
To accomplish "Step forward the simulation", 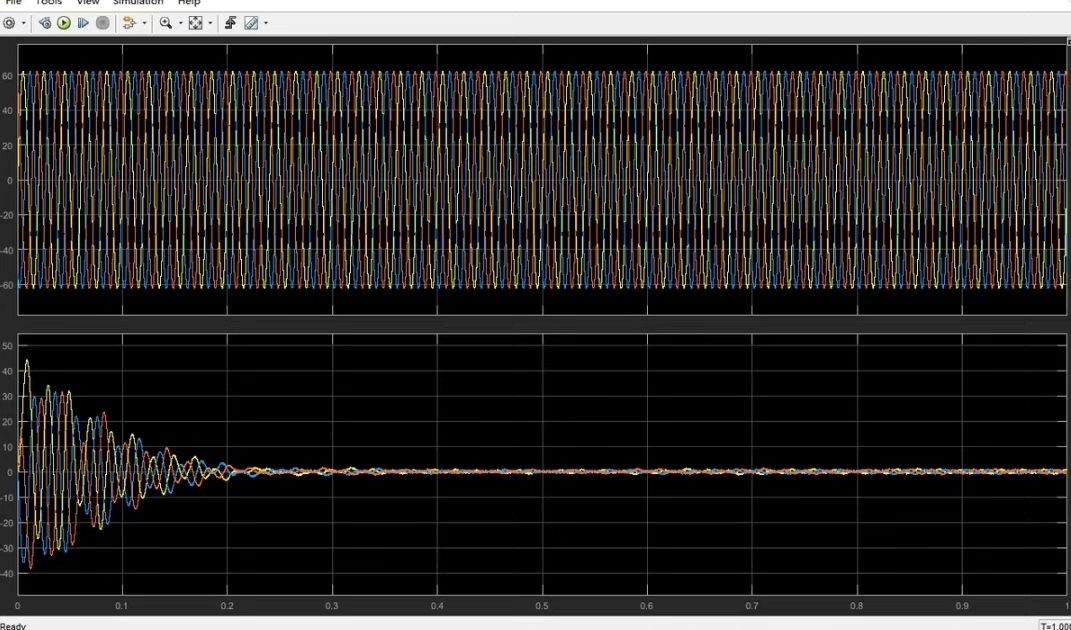I will (83, 23).
